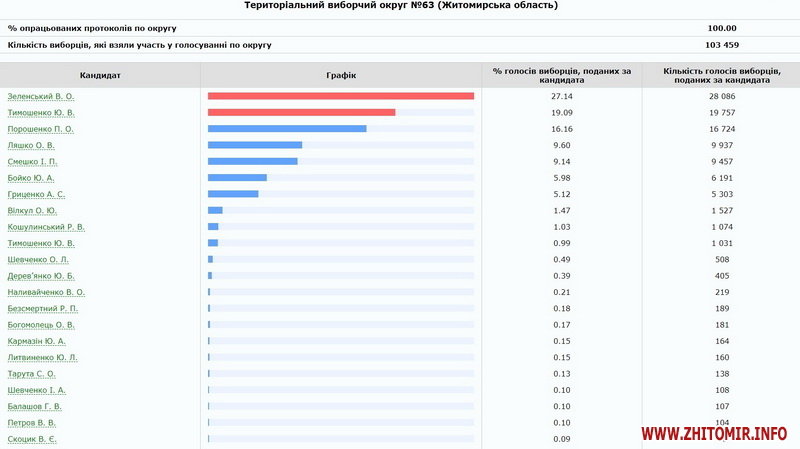Click the Кількість голосів виборців column header
800x449 pixels.
(720, 75)
